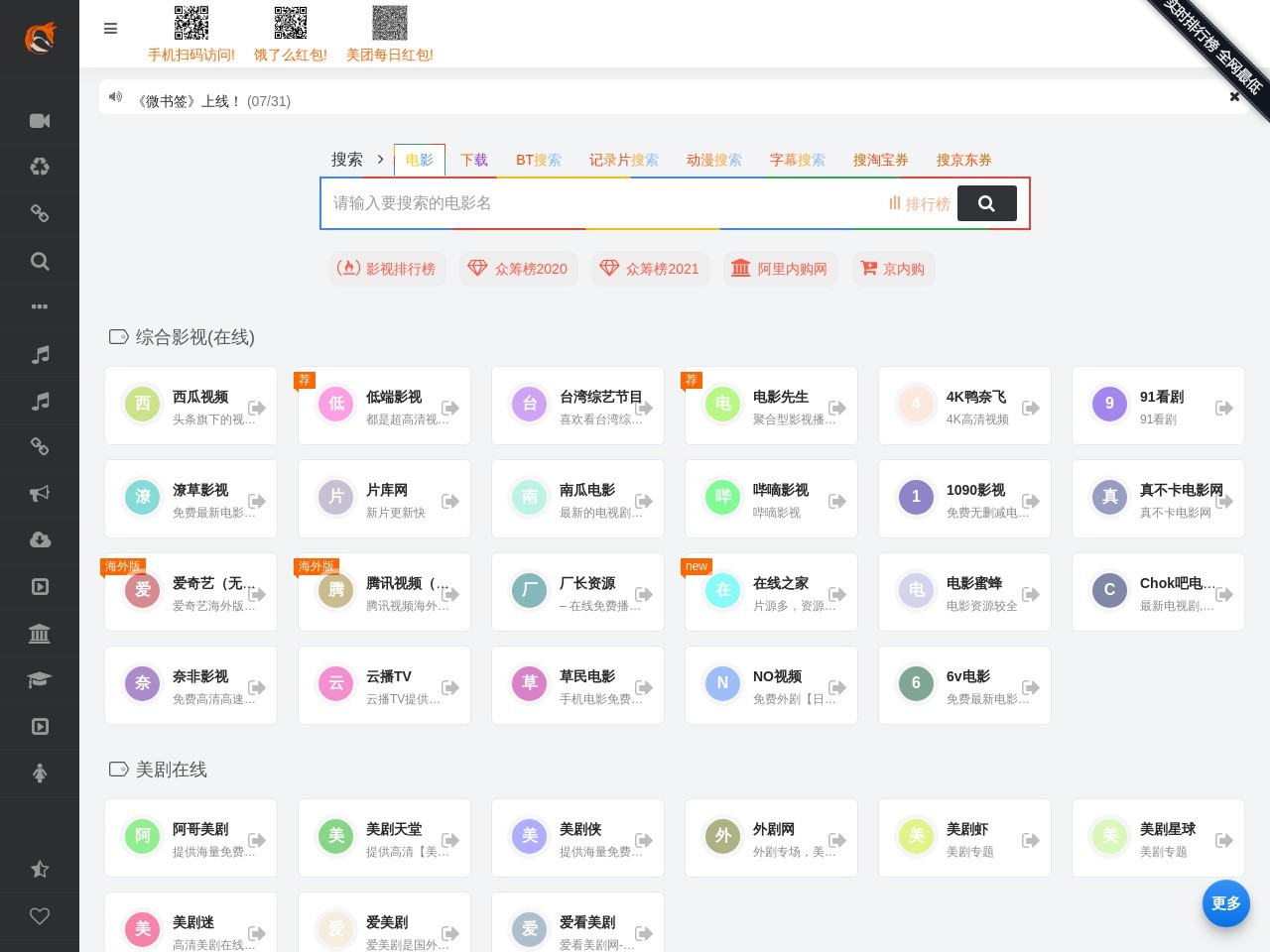1270x952 pixels.
Task: Click the sidebar child figure icon
Action: (x=40, y=773)
